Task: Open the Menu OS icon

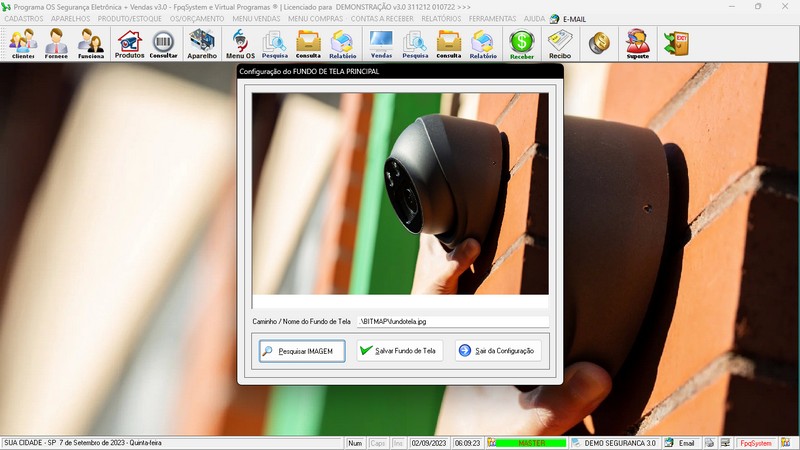Action: point(240,43)
